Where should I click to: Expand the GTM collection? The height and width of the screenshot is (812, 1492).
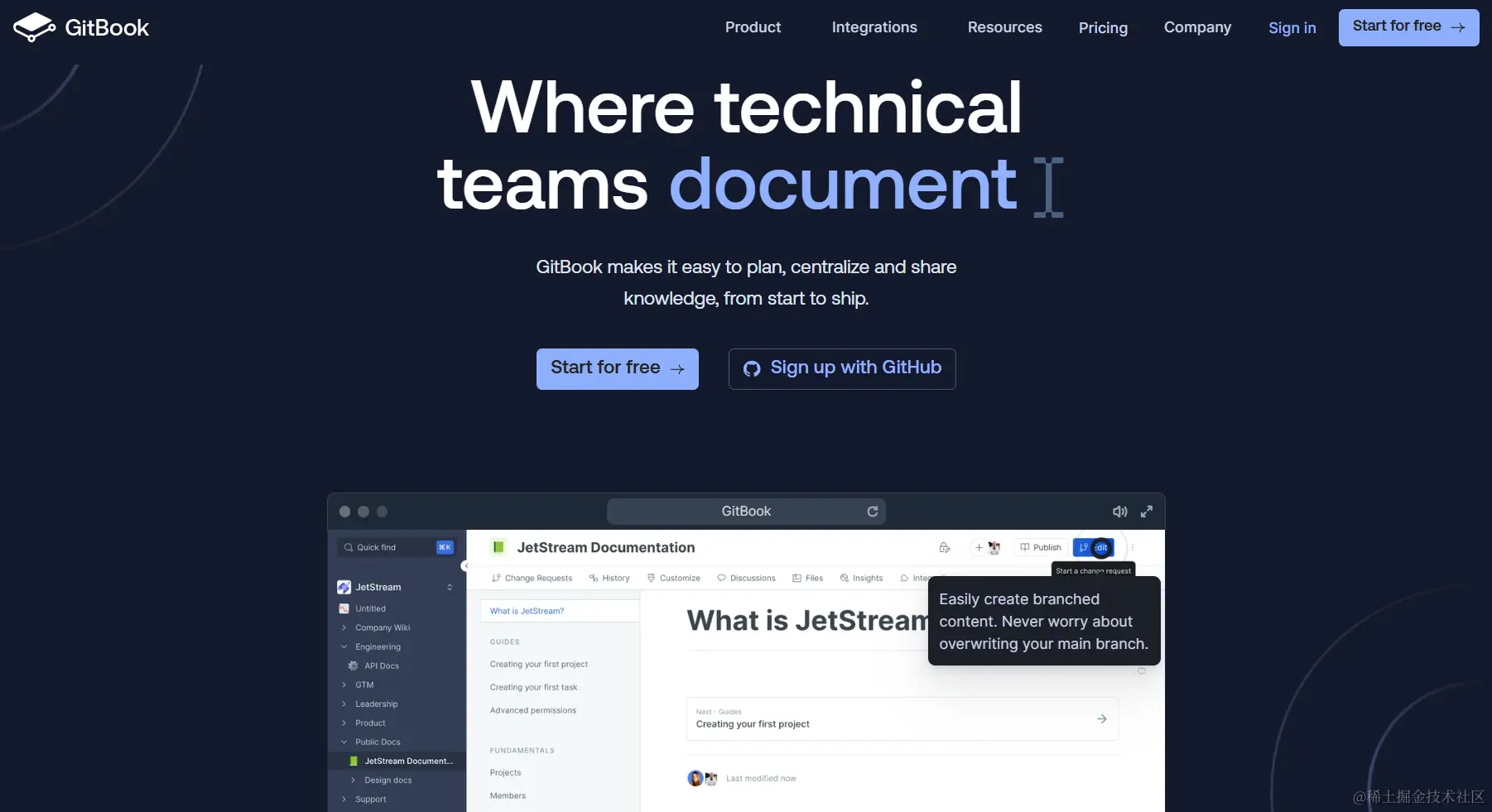click(x=344, y=685)
